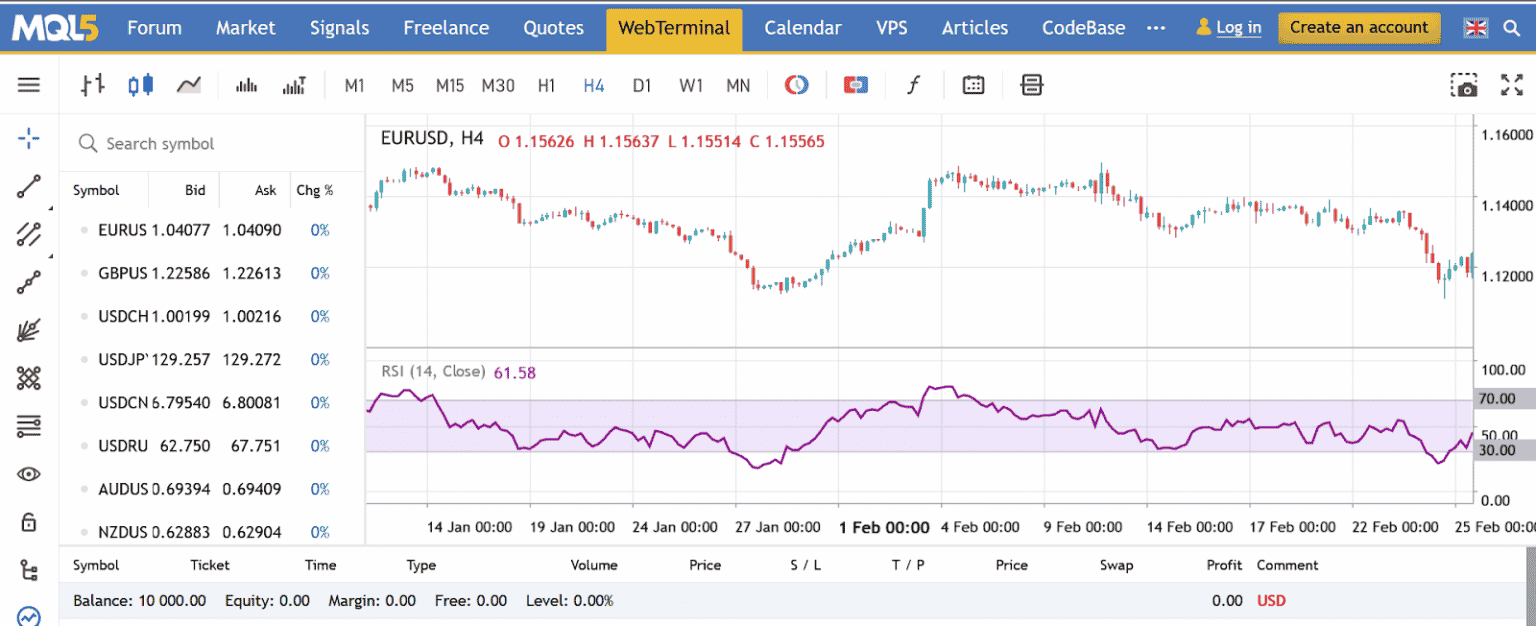
Task: Open the indicators function icon
Action: pos(912,85)
